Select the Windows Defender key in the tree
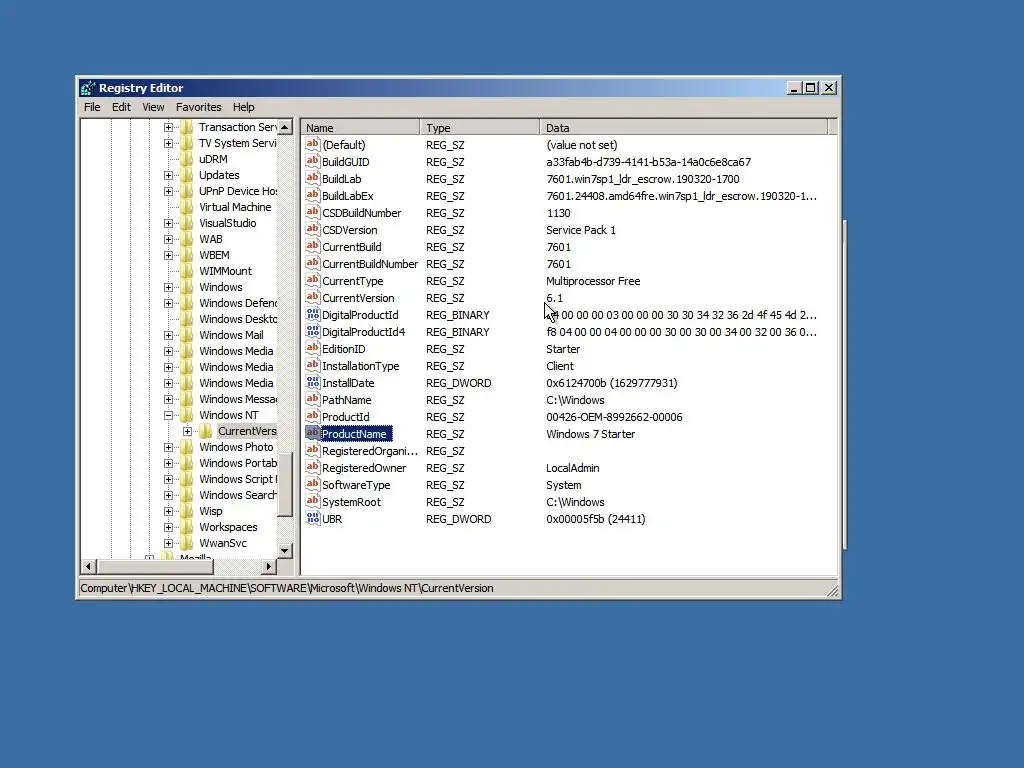Screen dimensions: 1024x768 pos(238,303)
